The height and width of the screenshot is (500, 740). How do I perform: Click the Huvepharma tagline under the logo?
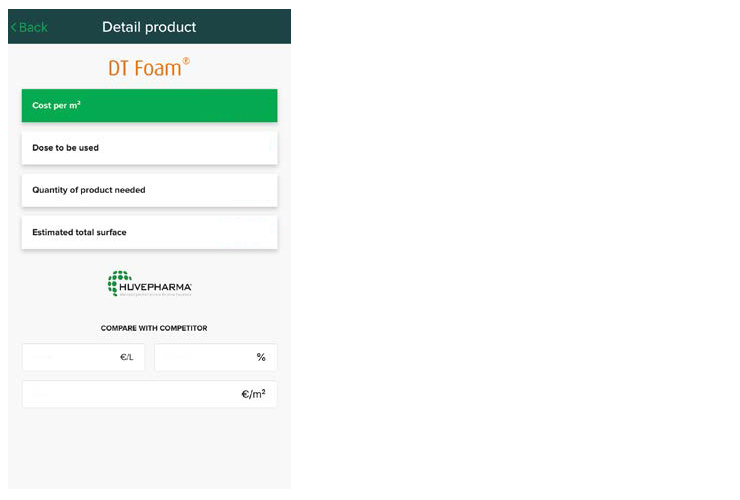pyautogui.click(x=150, y=295)
